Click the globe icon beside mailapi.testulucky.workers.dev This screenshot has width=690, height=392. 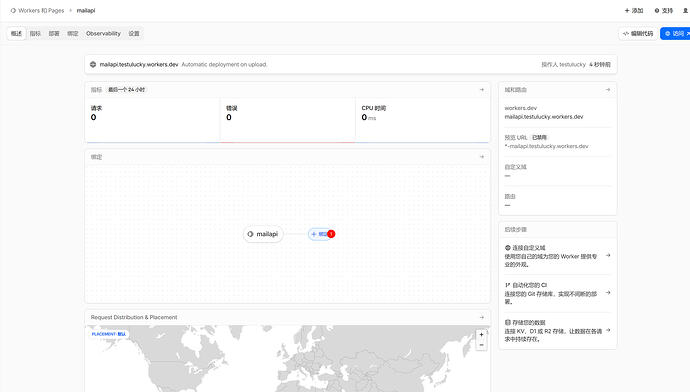(93, 64)
